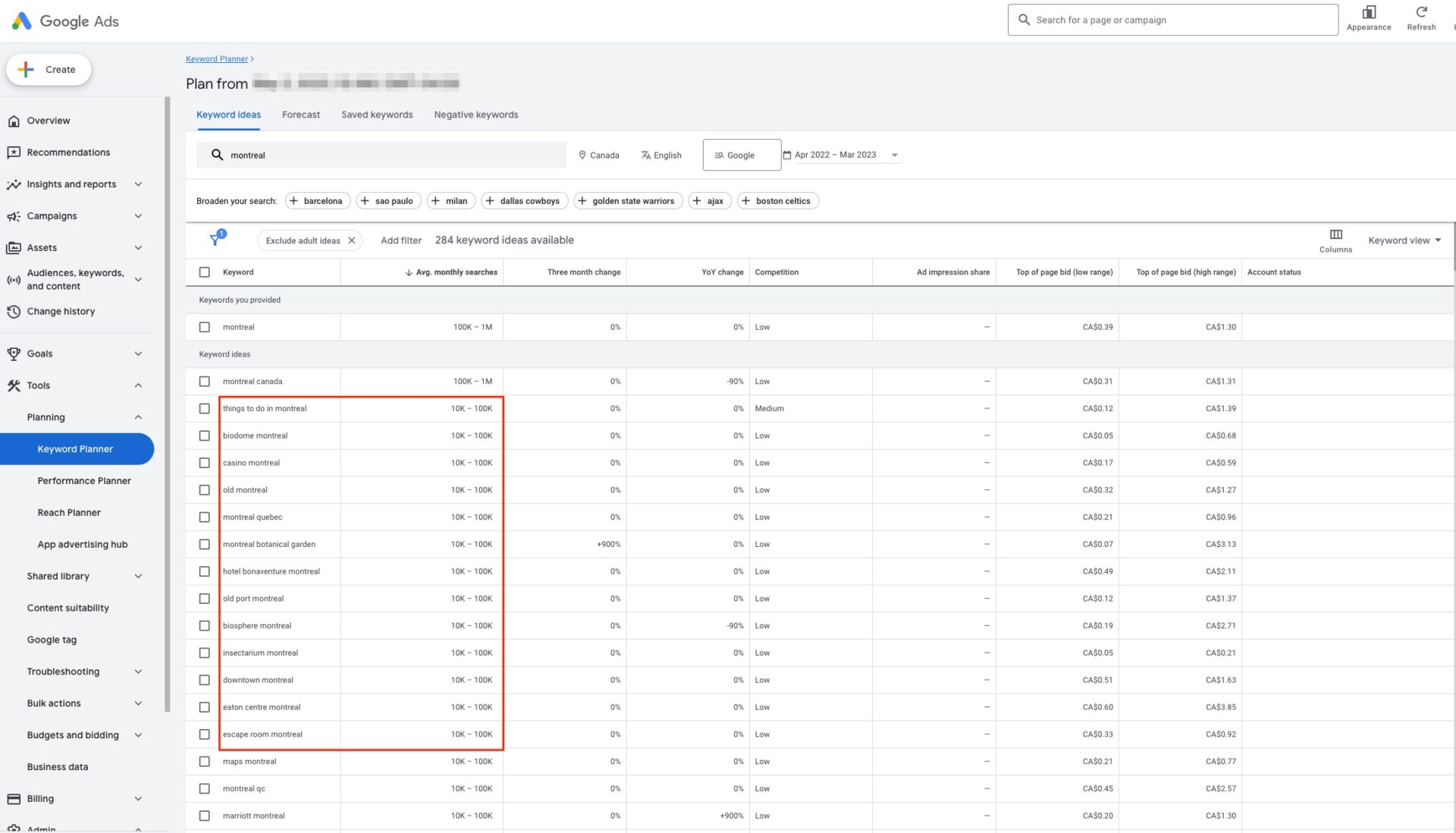Click the sidebar vertical scrollbar
Viewport: 1456px width, 833px height.
click(x=167, y=404)
